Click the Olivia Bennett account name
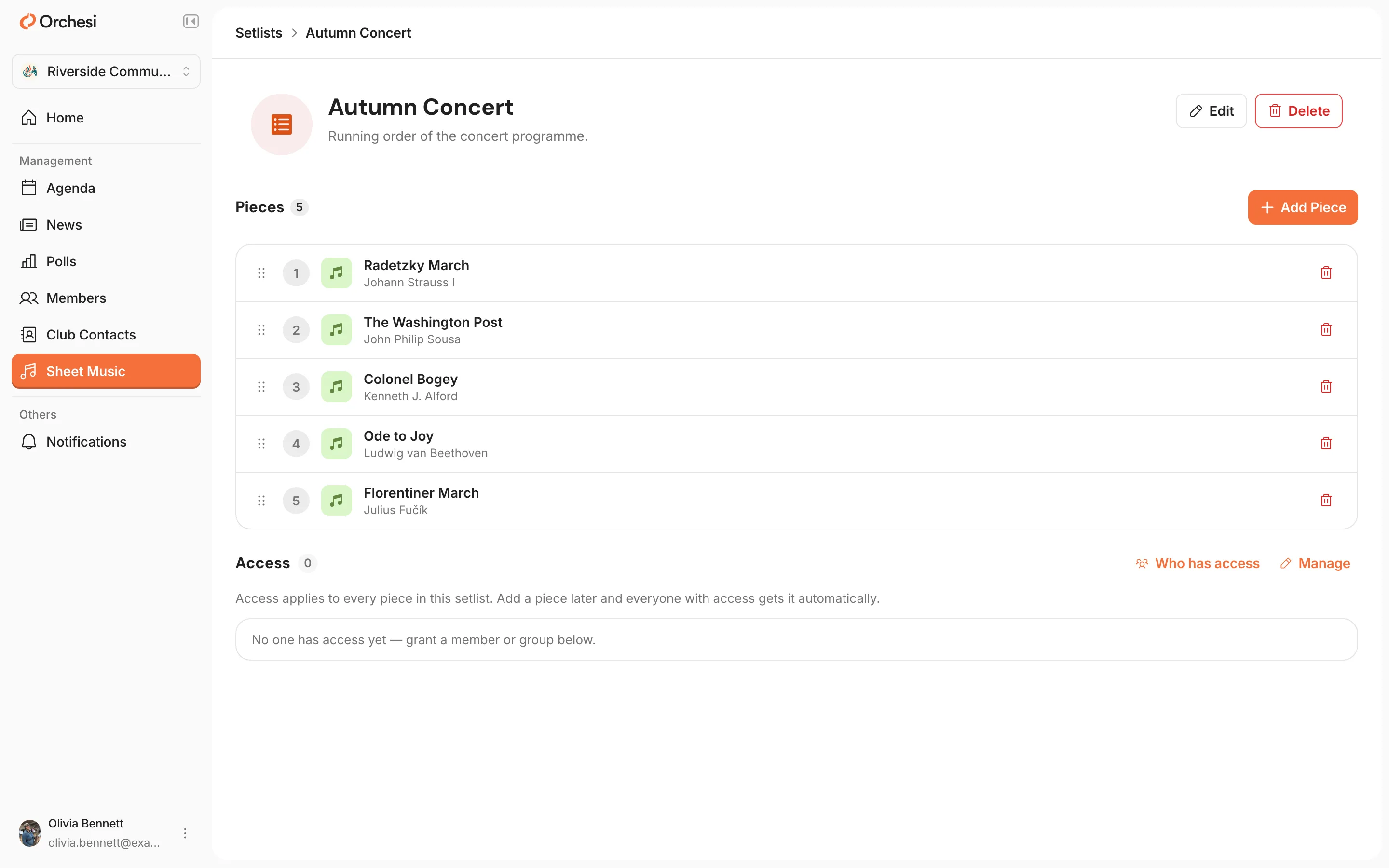This screenshot has width=1389, height=868. (85, 823)
